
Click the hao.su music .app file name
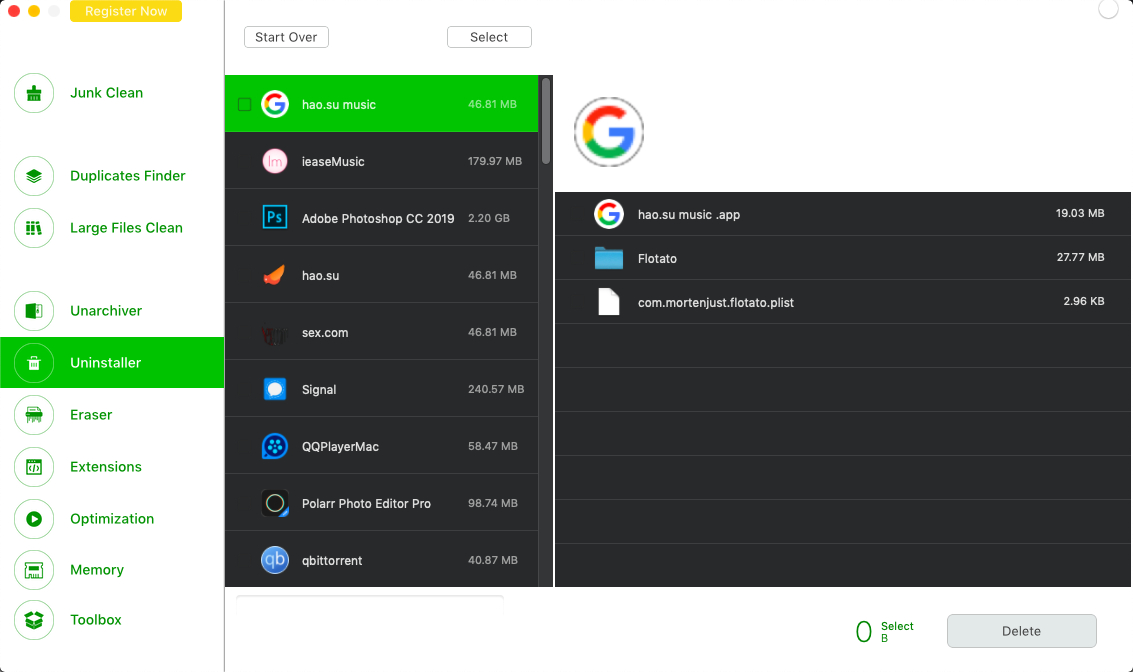(689, 215)
